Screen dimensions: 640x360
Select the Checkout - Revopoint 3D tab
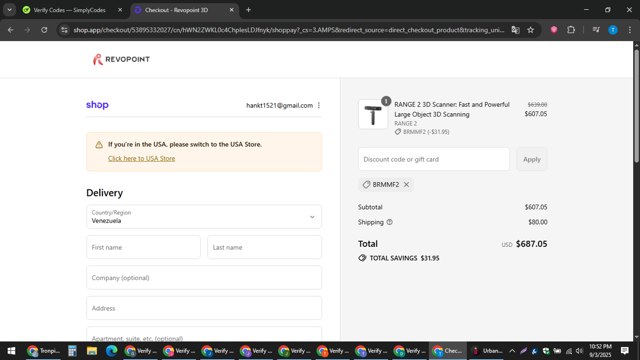(177, 10)
